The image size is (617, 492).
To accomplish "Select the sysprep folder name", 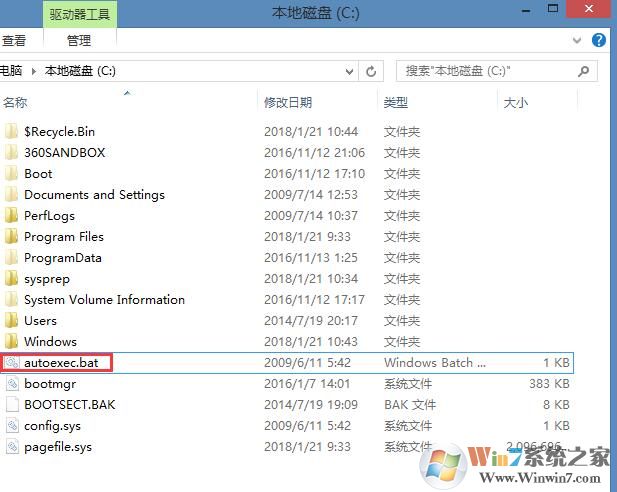I will 47,279.
